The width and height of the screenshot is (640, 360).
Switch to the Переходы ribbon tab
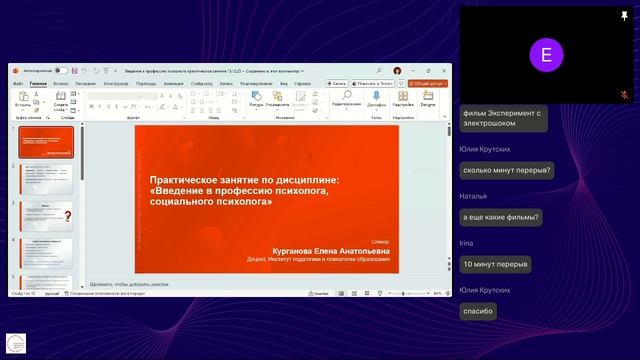coord(146,83)
